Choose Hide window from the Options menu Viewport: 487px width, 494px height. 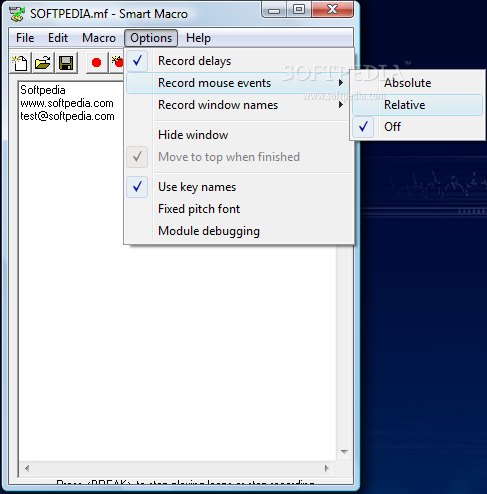coord(239,135)
